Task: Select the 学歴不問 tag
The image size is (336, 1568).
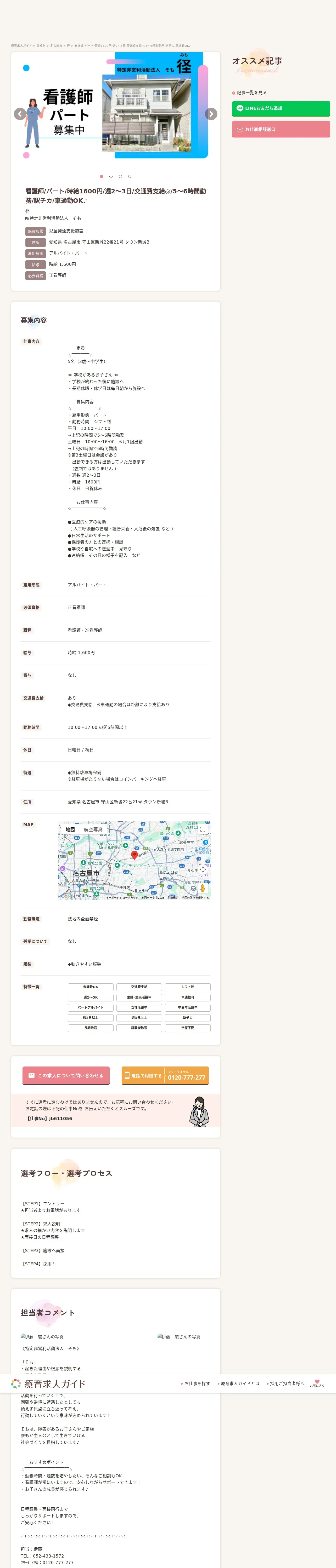Action: click(188, 1028)
